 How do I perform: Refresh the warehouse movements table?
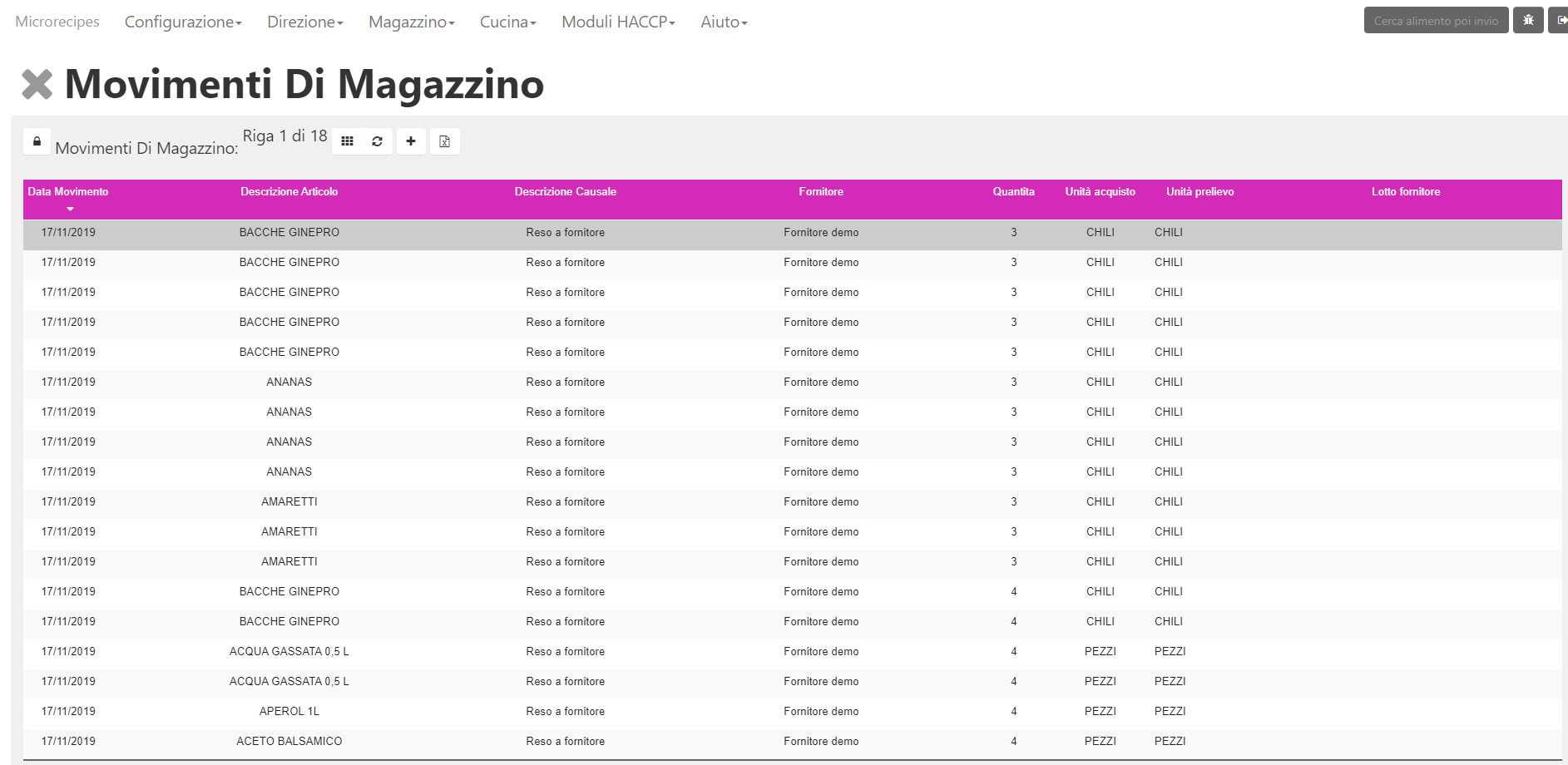pyautogui.click(x=378, y=141)
